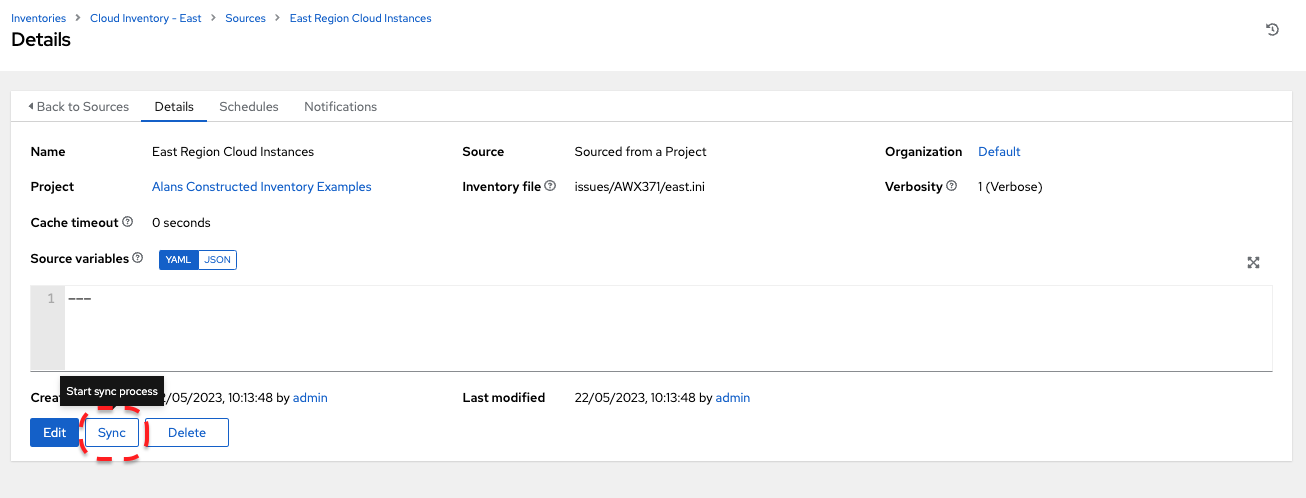Open Cloud Inventory - East breadcrumb
Screen dimensions: 1306x498
coord(146,18)
